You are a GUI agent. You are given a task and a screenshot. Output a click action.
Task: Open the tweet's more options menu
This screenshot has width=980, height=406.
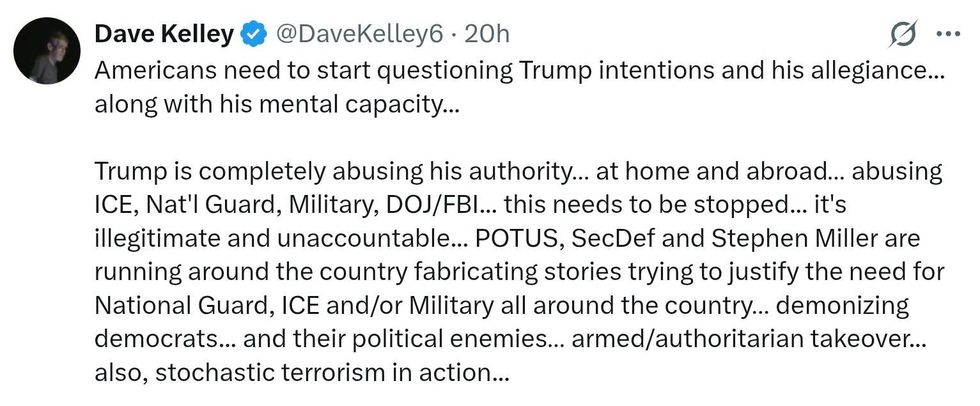946,33
